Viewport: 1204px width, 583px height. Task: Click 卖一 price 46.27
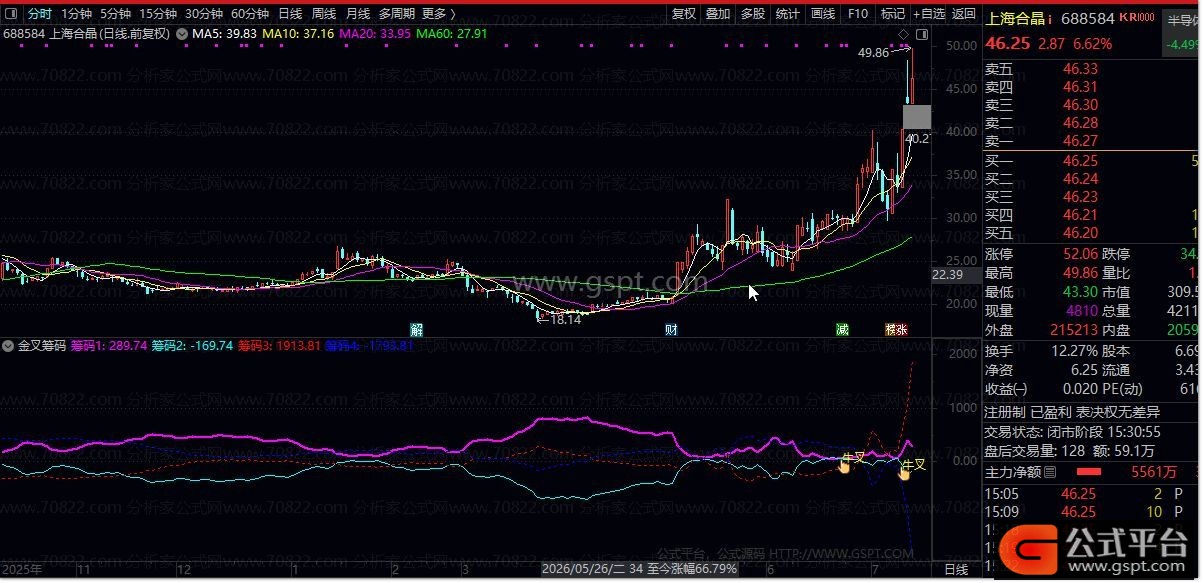click(x=1080, y=141)
